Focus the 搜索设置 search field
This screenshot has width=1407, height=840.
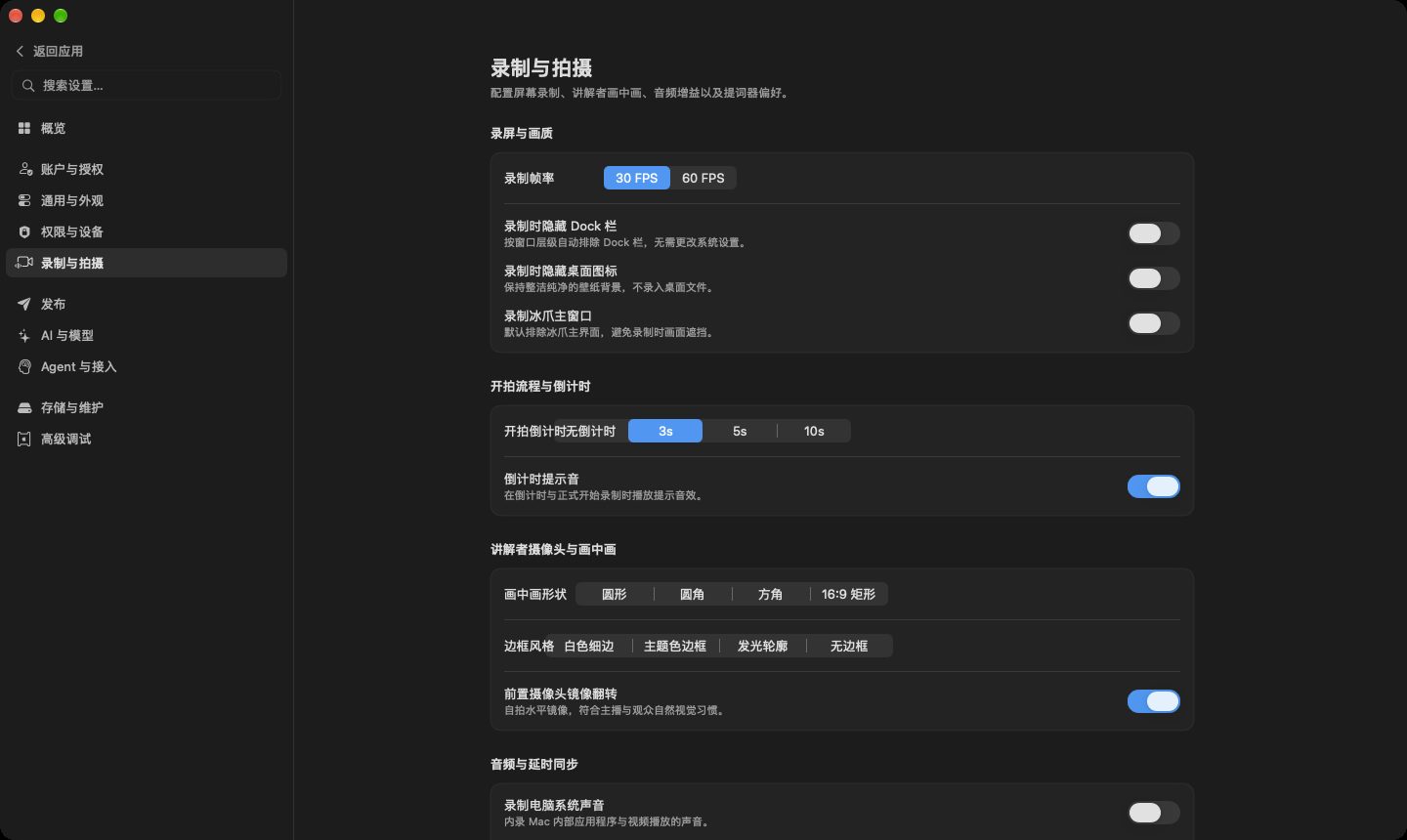click(147, 85)
